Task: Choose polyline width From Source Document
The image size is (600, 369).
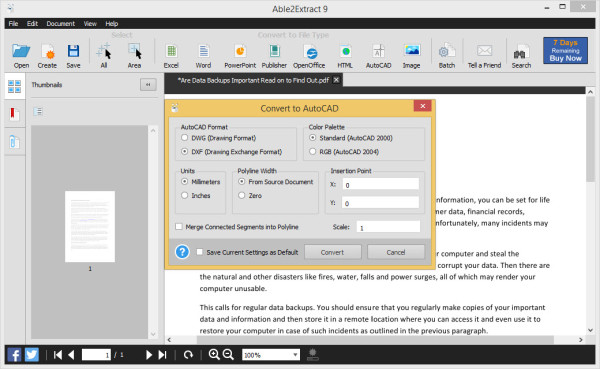Action: pos(241,181)
